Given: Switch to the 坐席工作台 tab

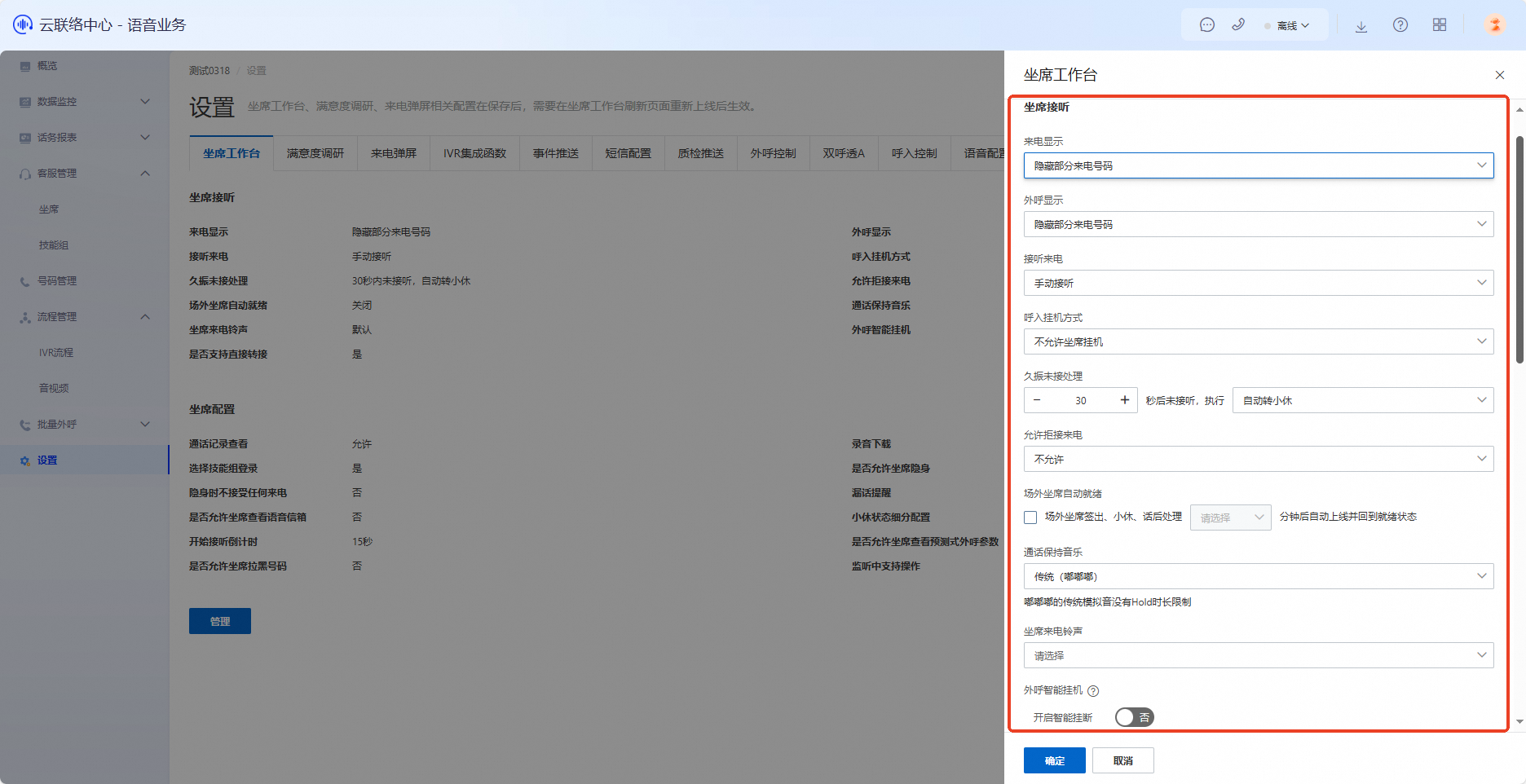Looking at the screenshot, I should (232, 153).
